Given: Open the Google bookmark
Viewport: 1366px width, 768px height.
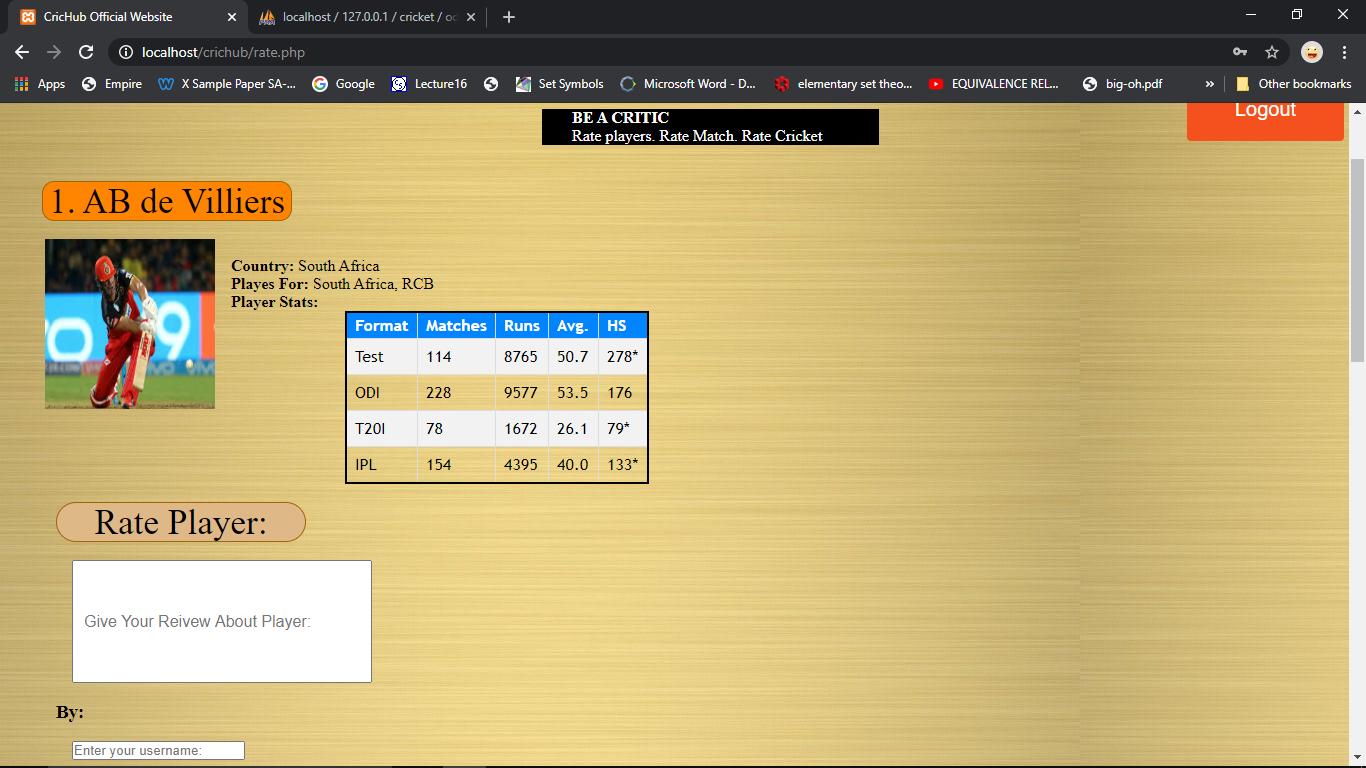Looking at the screenshot, I should 343,84.
